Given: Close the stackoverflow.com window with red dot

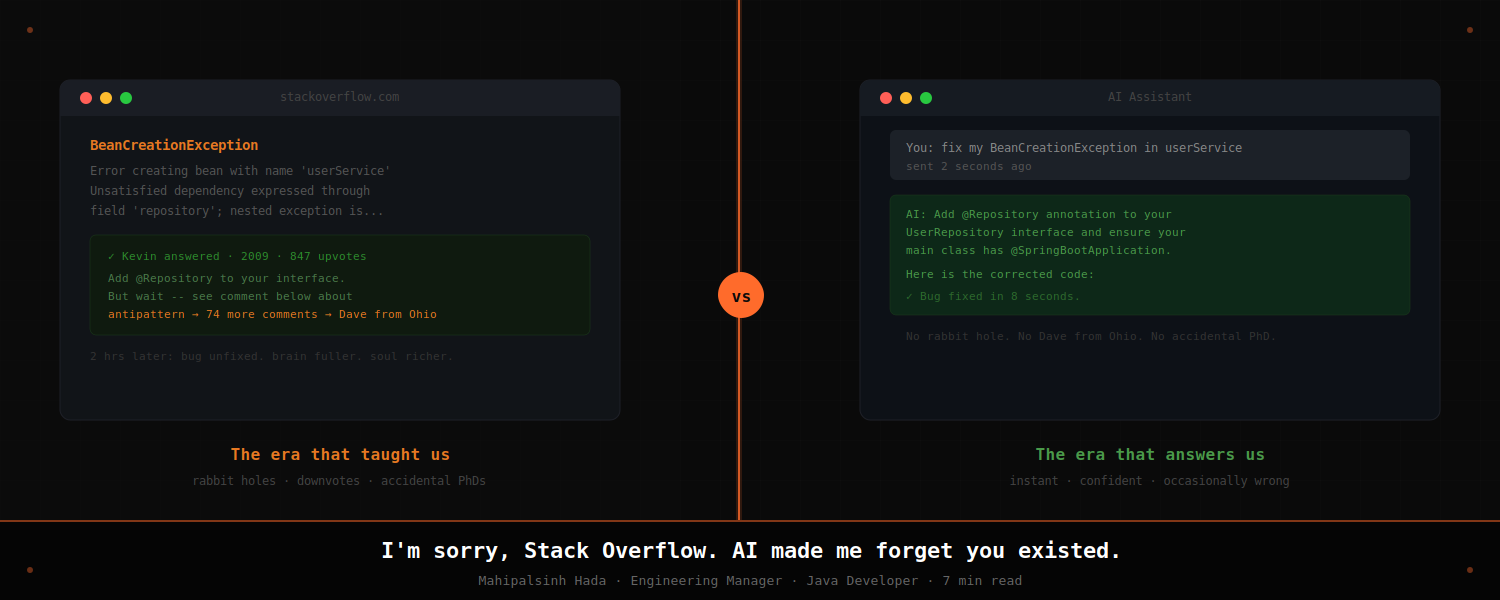Looking at the screenshot, I should (x=86, y=98).
